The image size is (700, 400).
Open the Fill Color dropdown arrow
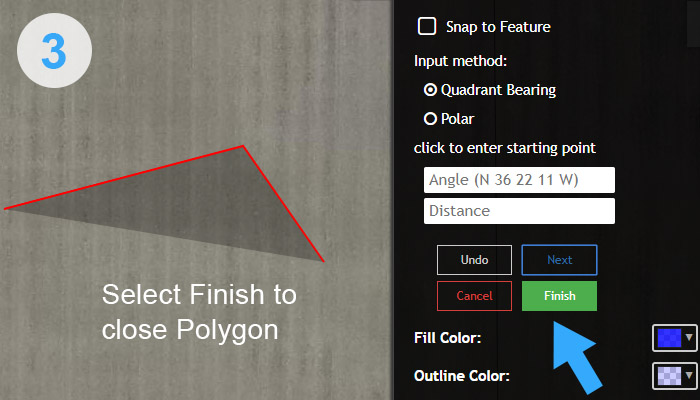pos(689,338)
